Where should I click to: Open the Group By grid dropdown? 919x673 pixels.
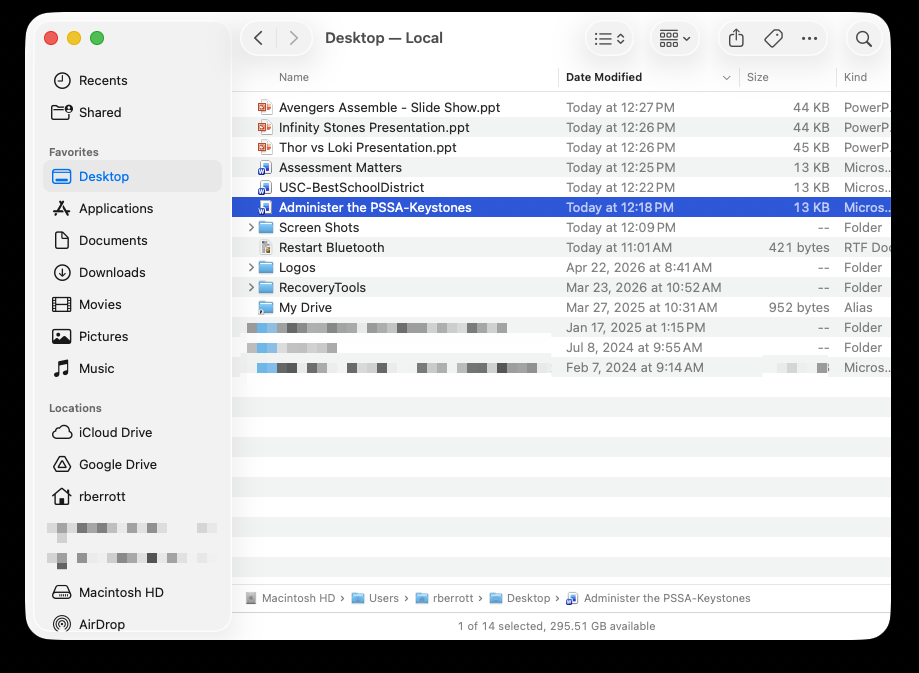click(675, 39)
